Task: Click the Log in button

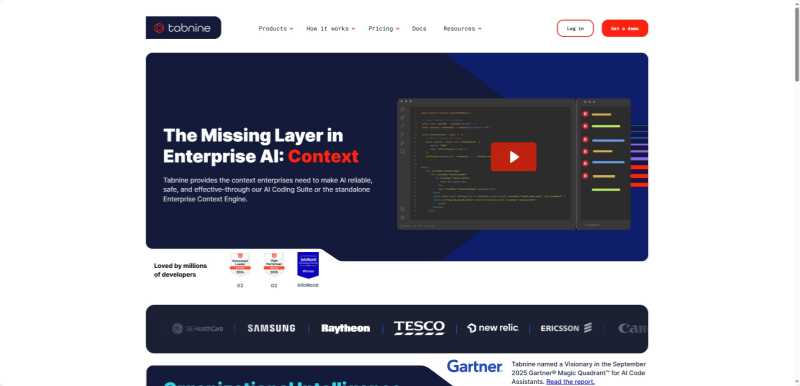Action: tap(575, 29)
